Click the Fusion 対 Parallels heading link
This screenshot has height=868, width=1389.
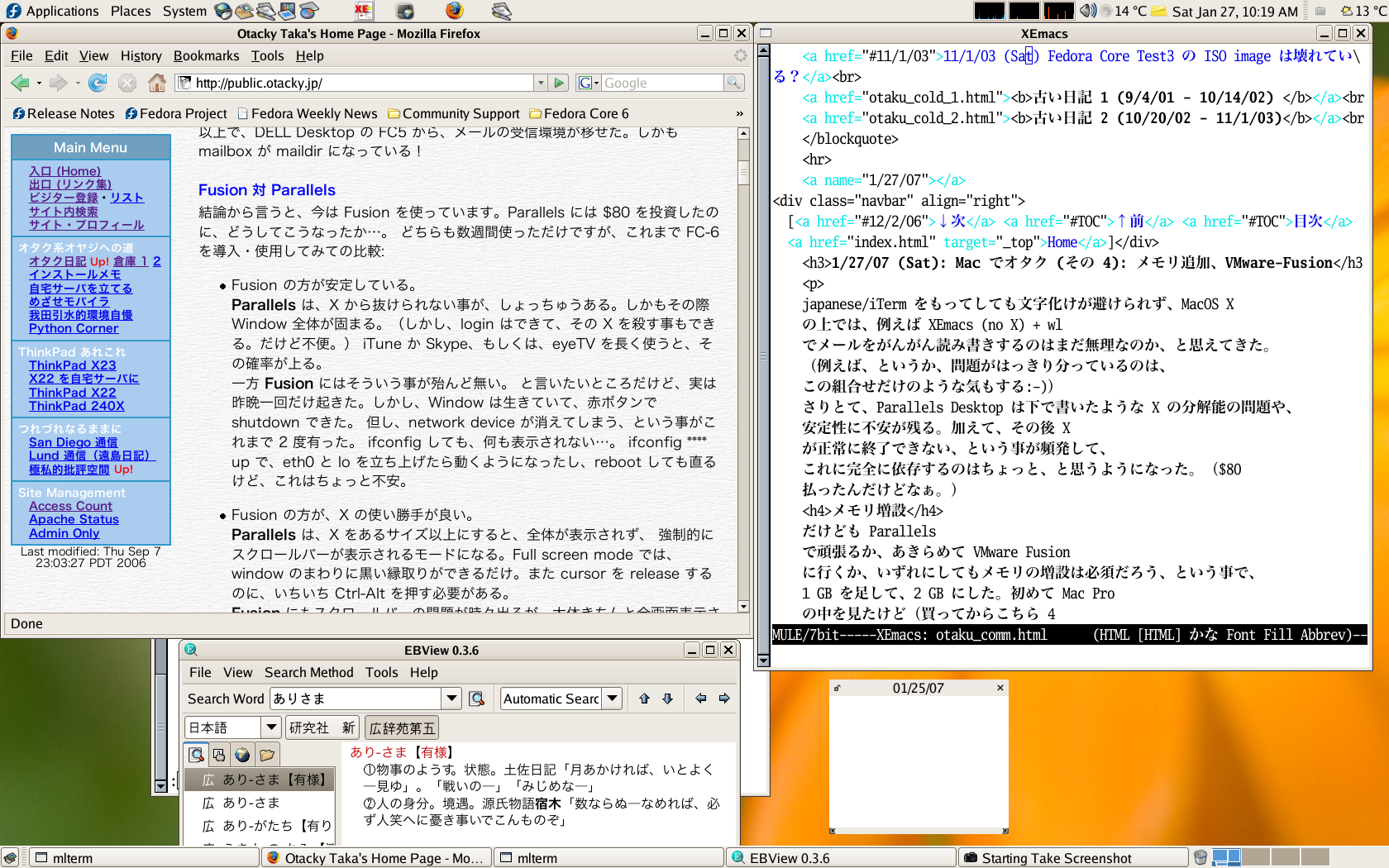tap(267, 190)
